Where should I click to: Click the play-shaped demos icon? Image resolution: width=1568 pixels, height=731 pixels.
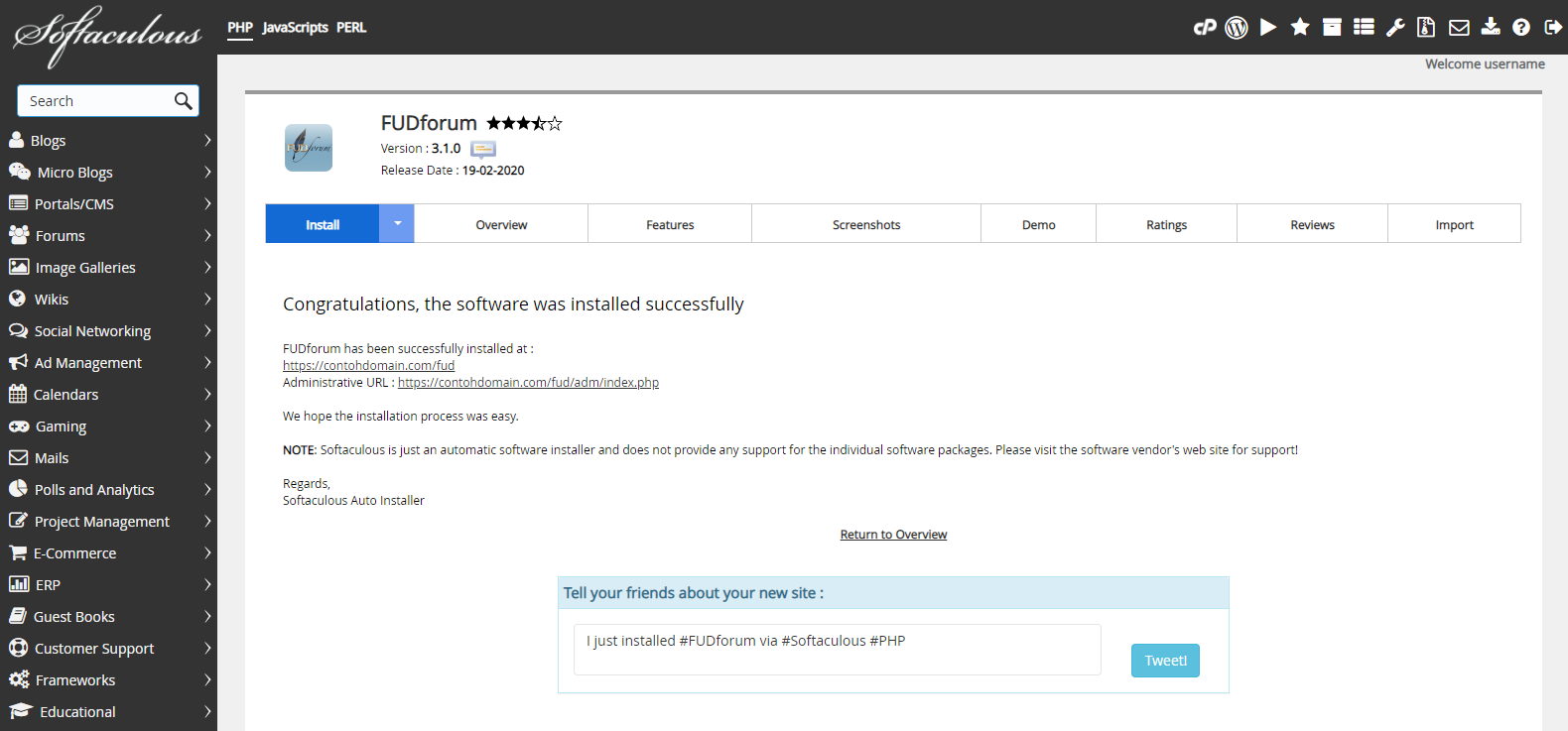pos(1268,28)
